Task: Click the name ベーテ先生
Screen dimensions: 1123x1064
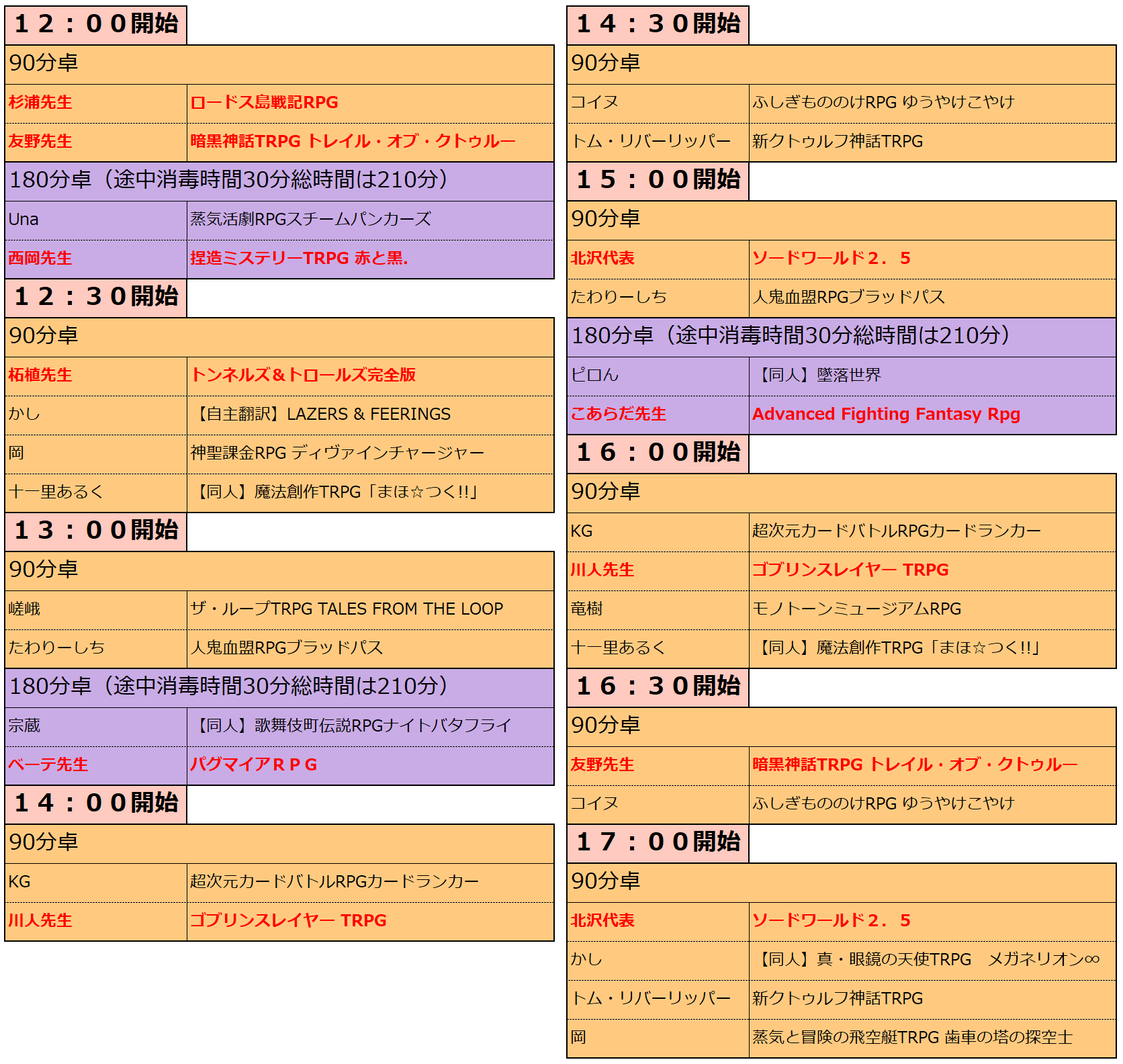Action: pos(48,764)
